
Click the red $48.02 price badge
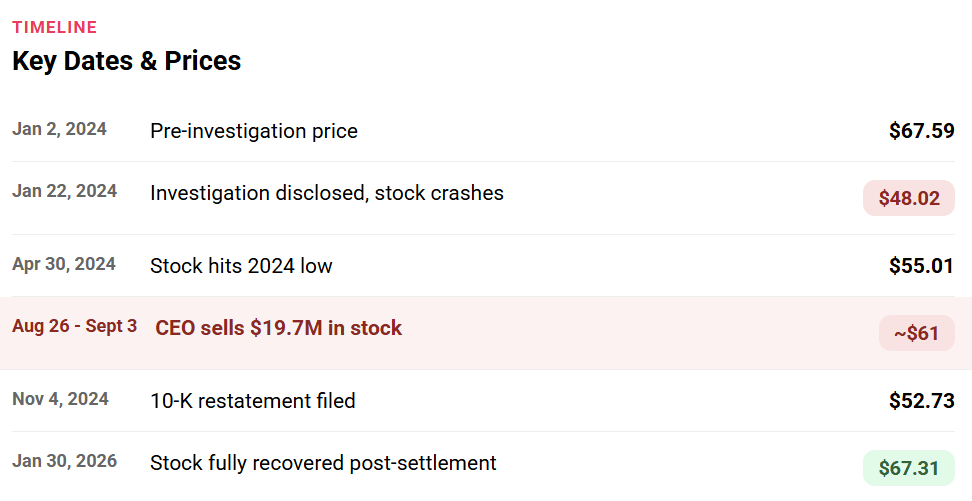point(908,198)
